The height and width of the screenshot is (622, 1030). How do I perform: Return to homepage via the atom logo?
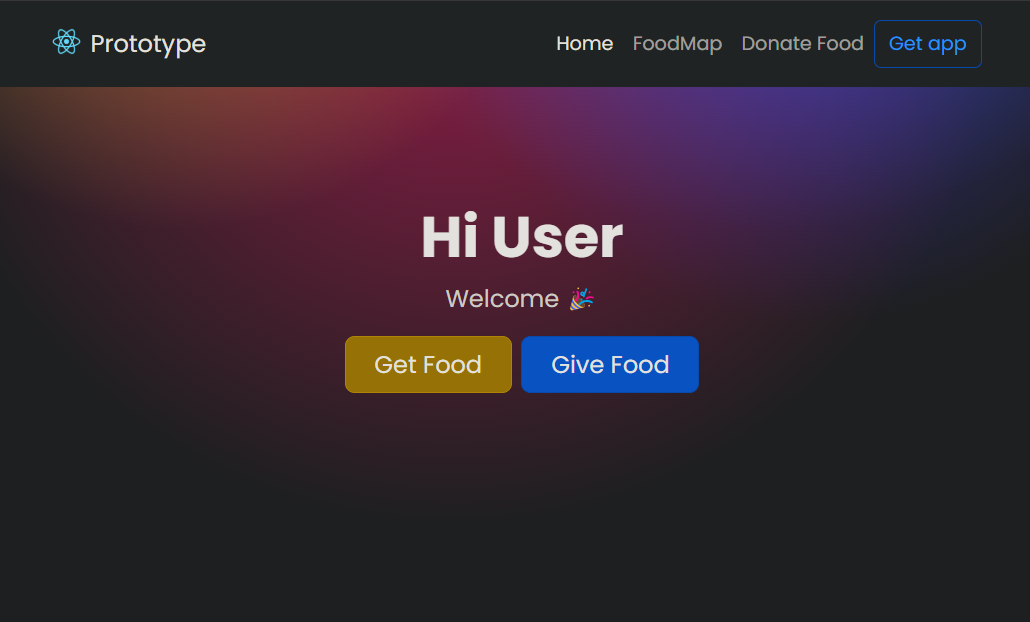[66, 42]
